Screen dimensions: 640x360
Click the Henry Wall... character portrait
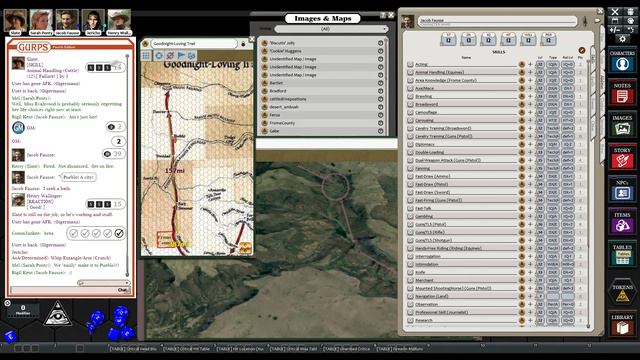[119, 20]
